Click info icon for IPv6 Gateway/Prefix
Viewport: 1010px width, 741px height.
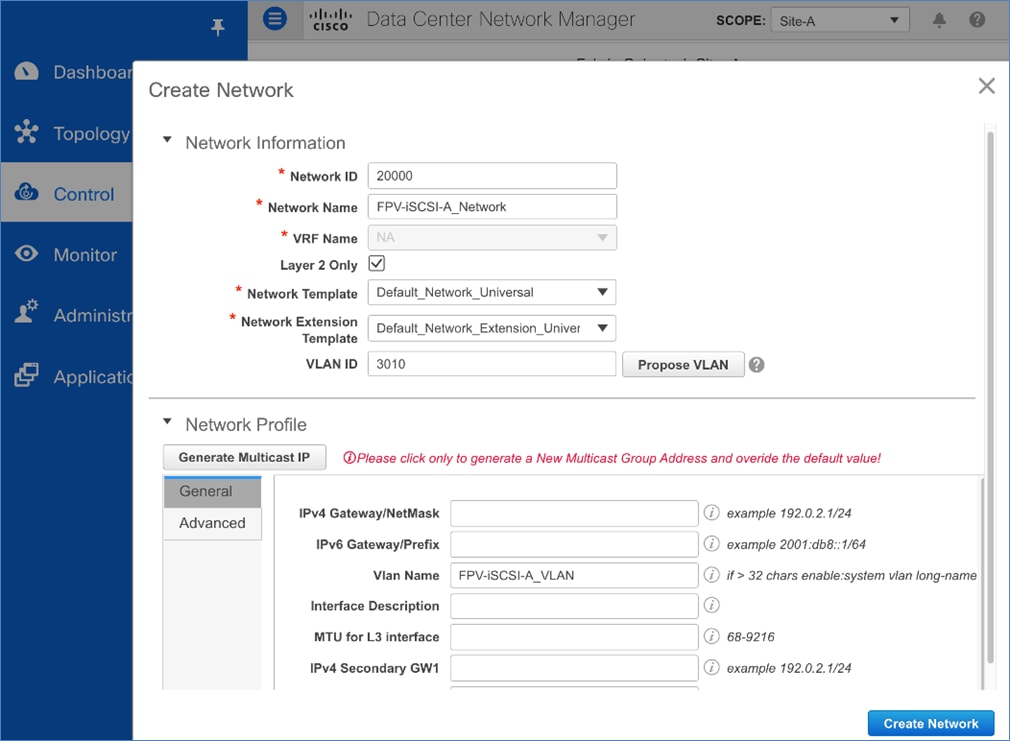pos(711,543)
